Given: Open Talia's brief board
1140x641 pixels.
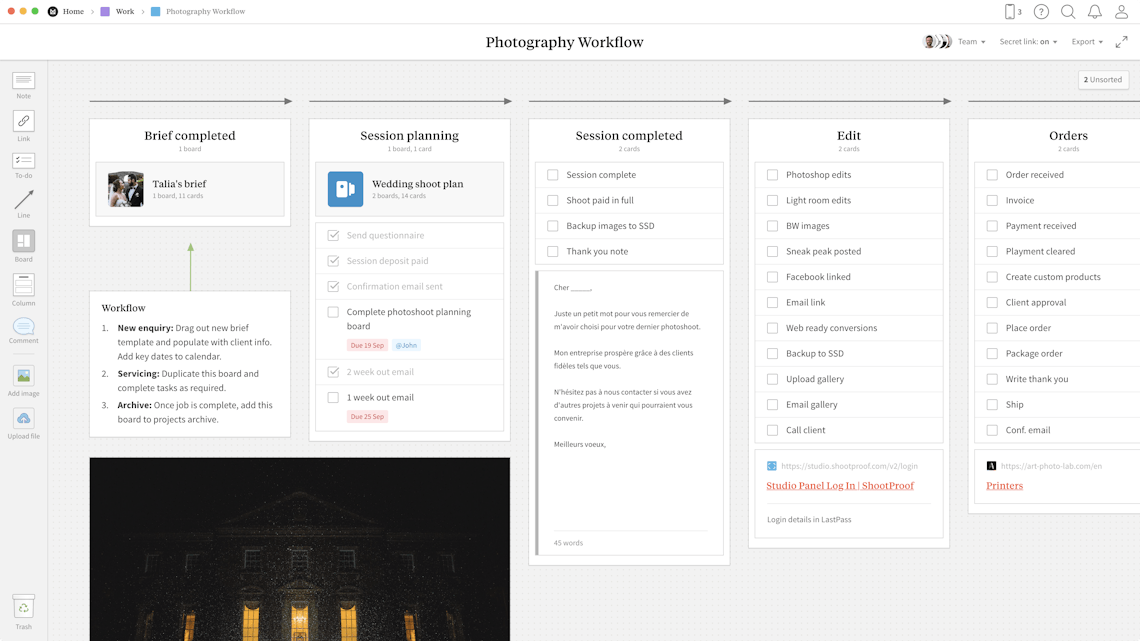Looking at the screenshot, I should 190,189.
